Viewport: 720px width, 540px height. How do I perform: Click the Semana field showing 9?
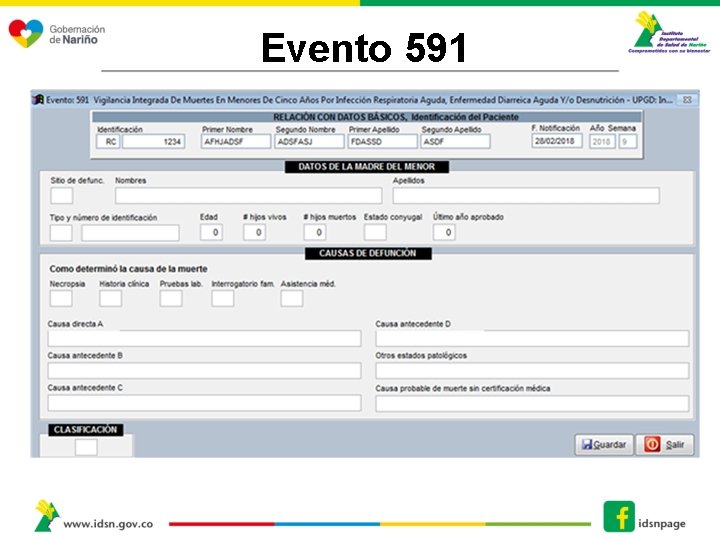[628, 141]
